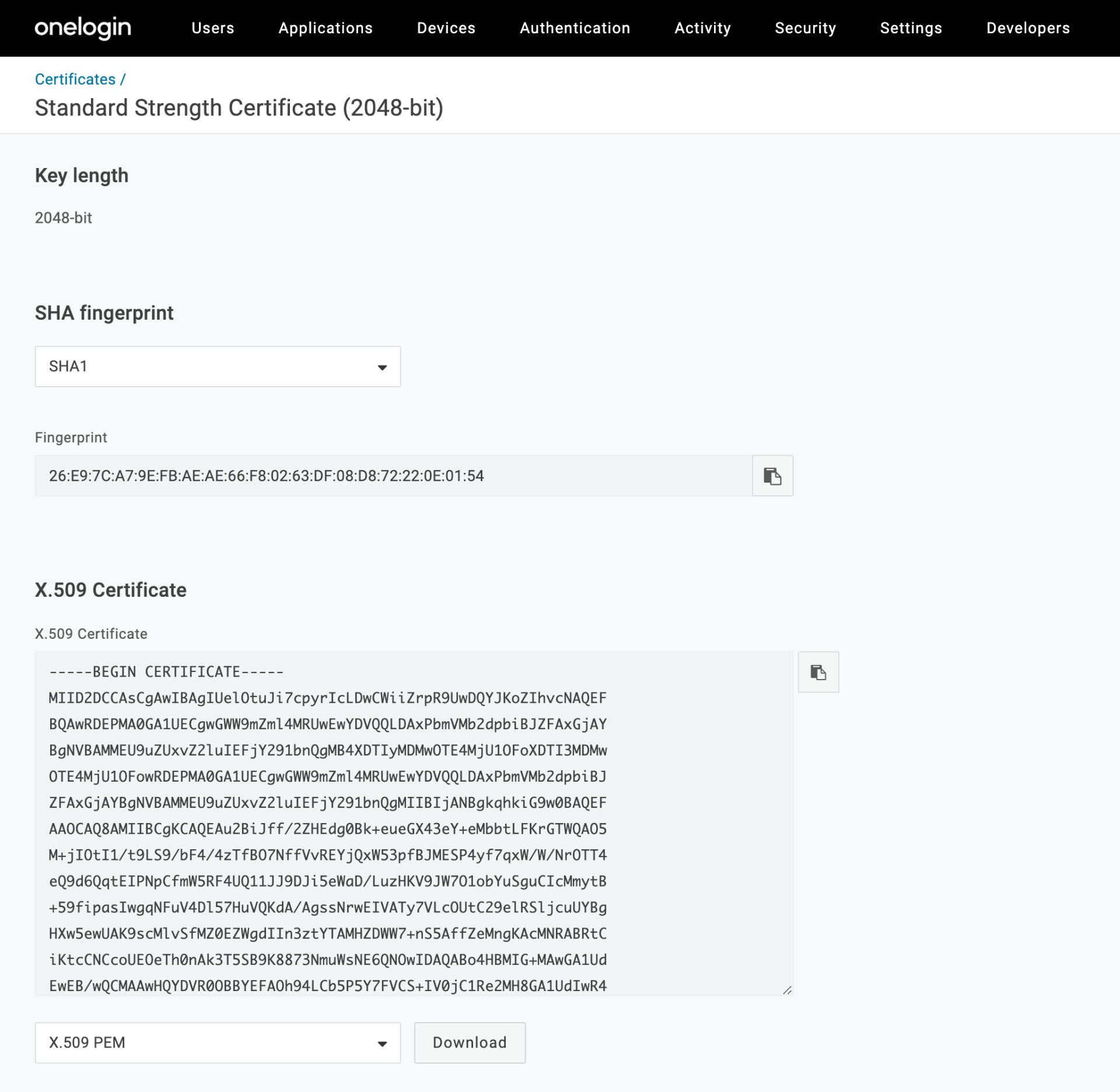Viewport: 1120px width, 1092px height.
Task: Open the SHA1 algorithm dropdown
Action: point(217,366)
